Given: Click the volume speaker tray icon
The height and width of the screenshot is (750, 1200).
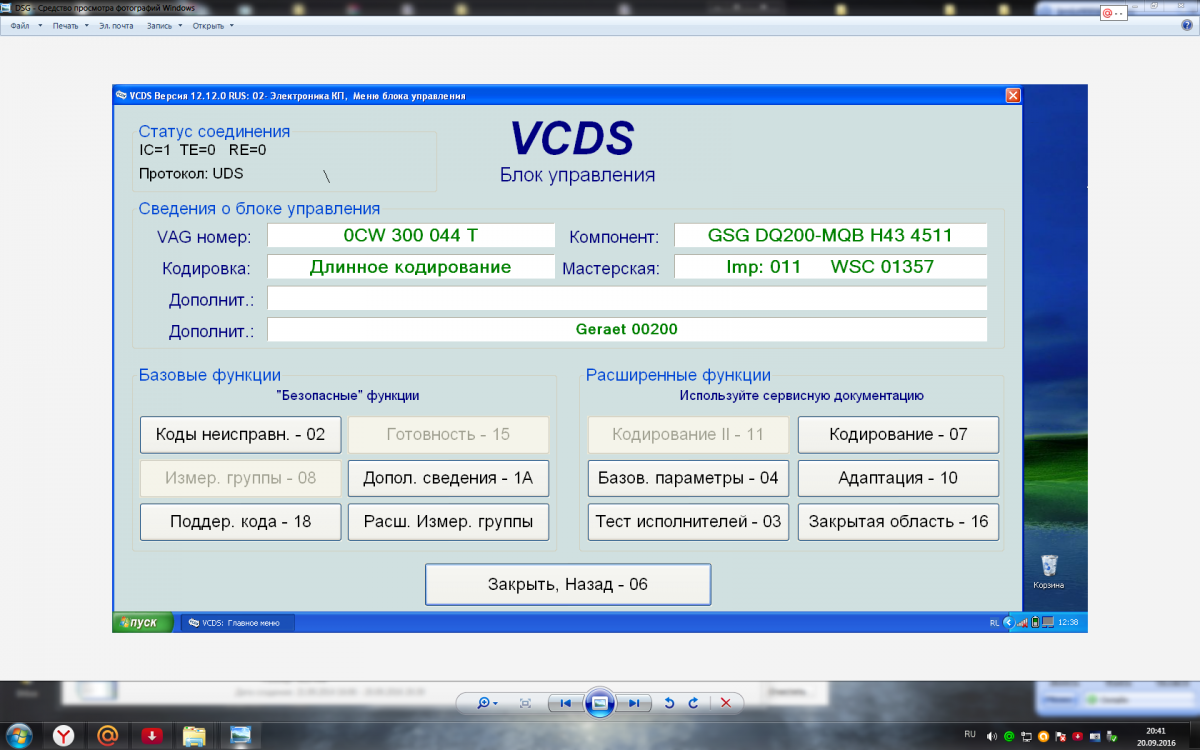Looking at the screenshot, I should tap(992, 736).
